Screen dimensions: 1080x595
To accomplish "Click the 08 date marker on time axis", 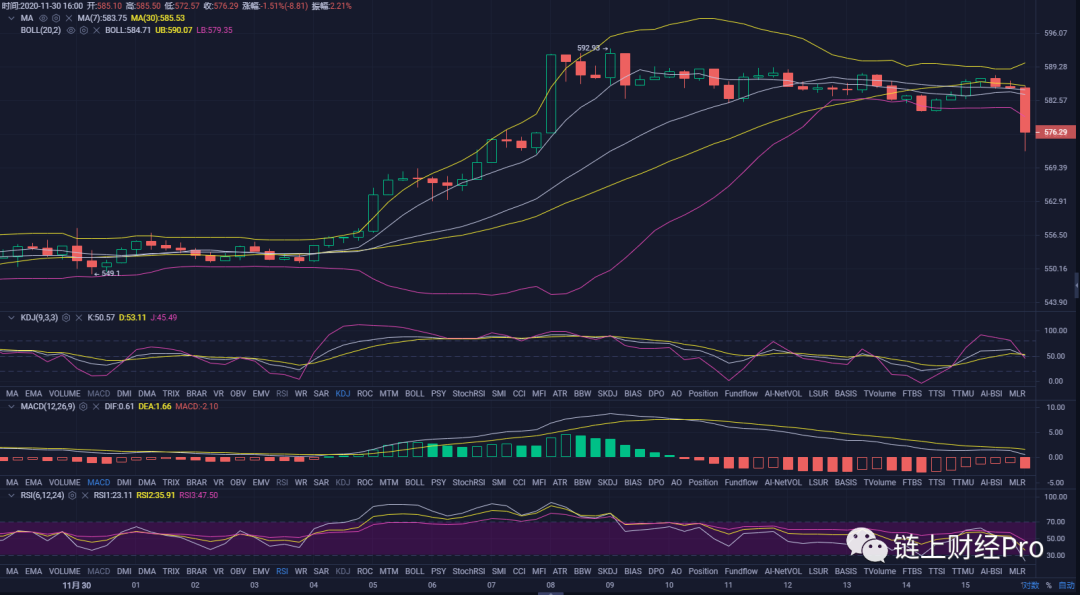I will pos(551,585).
